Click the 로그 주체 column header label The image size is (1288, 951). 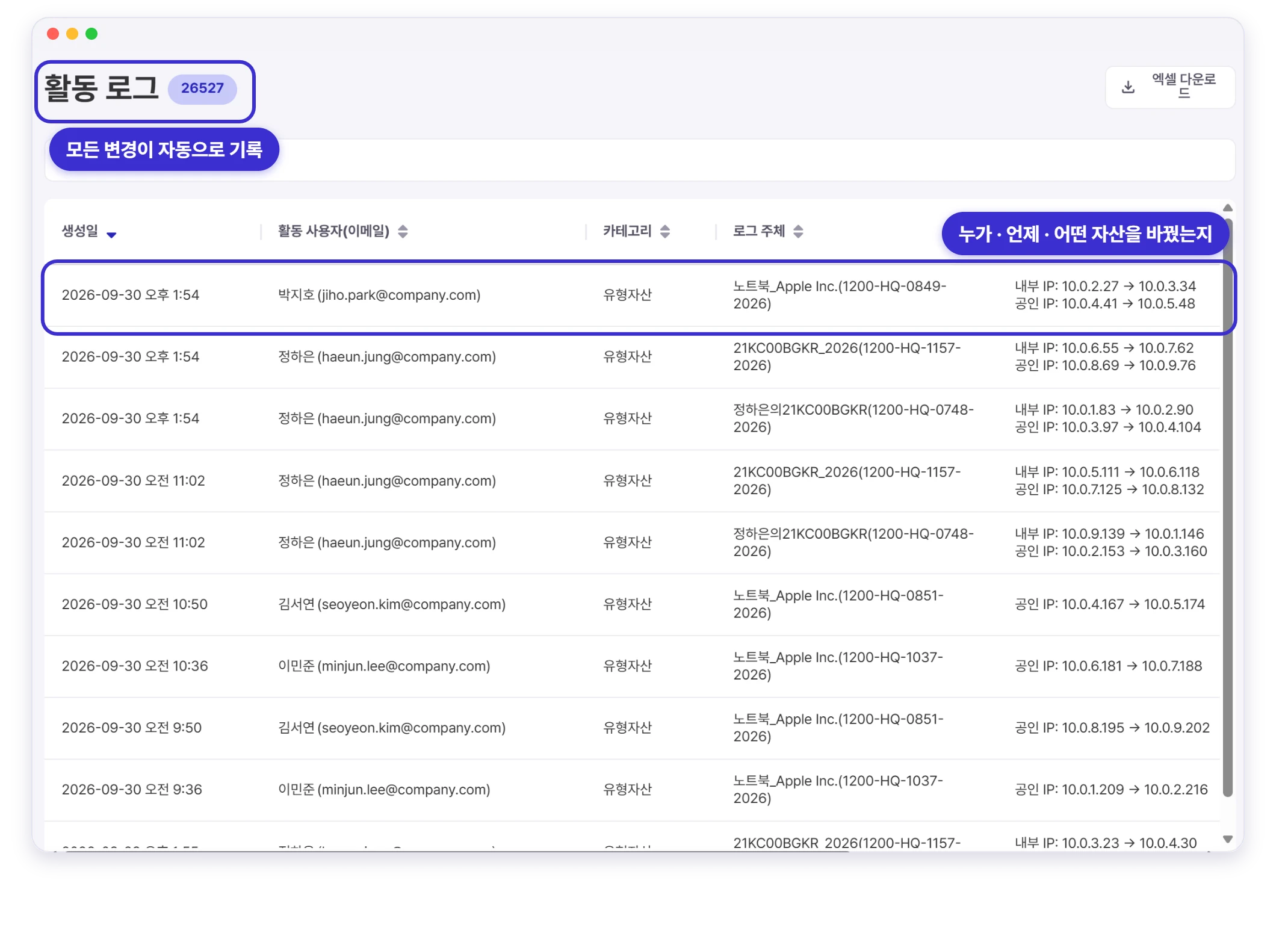(759, 231)
